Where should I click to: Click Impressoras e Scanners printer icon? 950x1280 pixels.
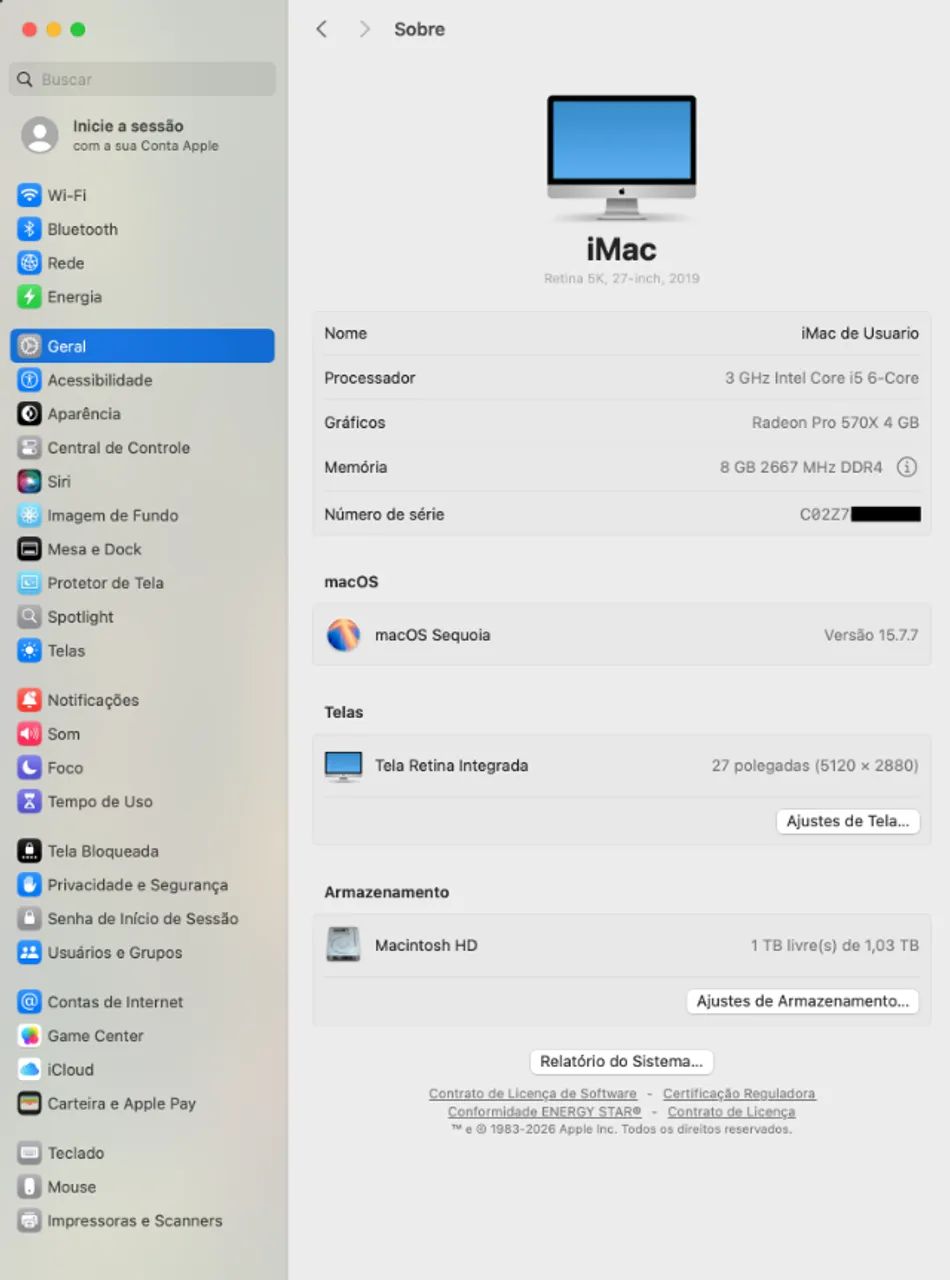pos(30,1221)
